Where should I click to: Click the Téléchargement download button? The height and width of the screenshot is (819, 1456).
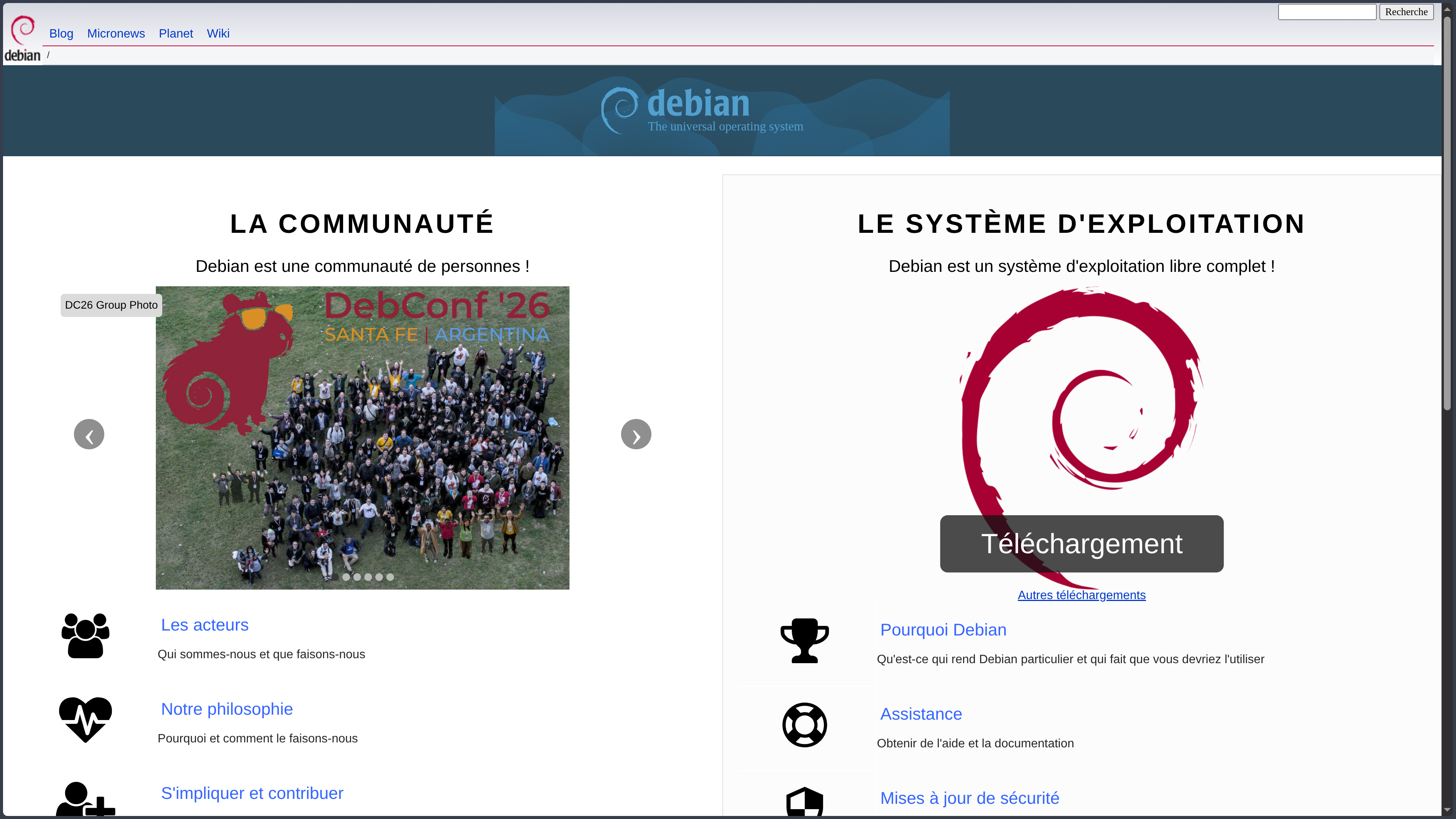[1081, 543]
